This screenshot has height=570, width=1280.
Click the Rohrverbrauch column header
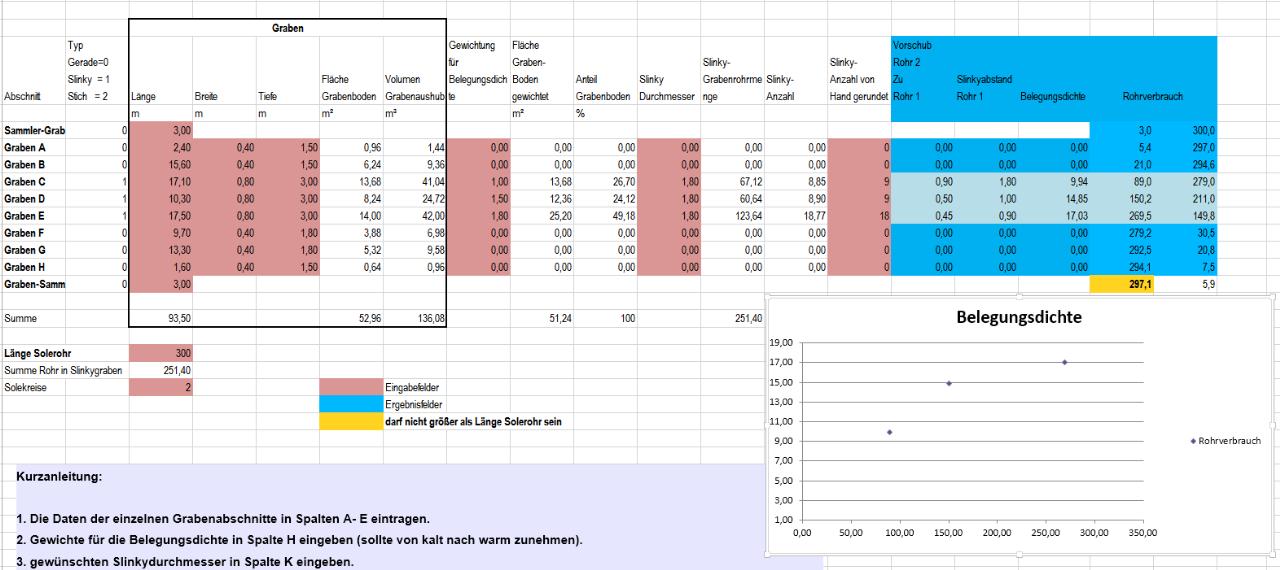click(x=1153, y=97)
